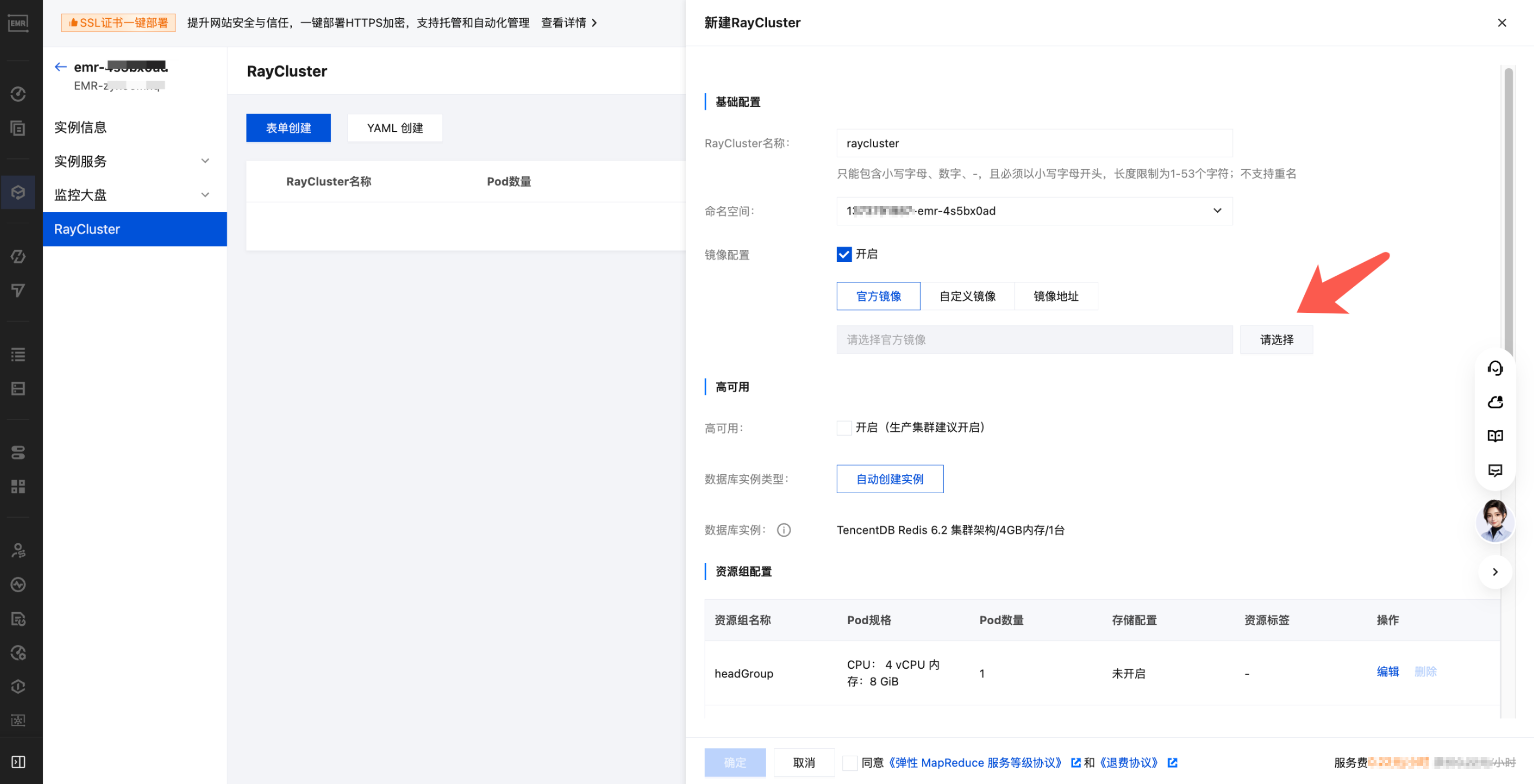Click the 表单创建 button
The width and height of the screenshot is (1534, 784).
pyautogui.click(x=288, y=128)
